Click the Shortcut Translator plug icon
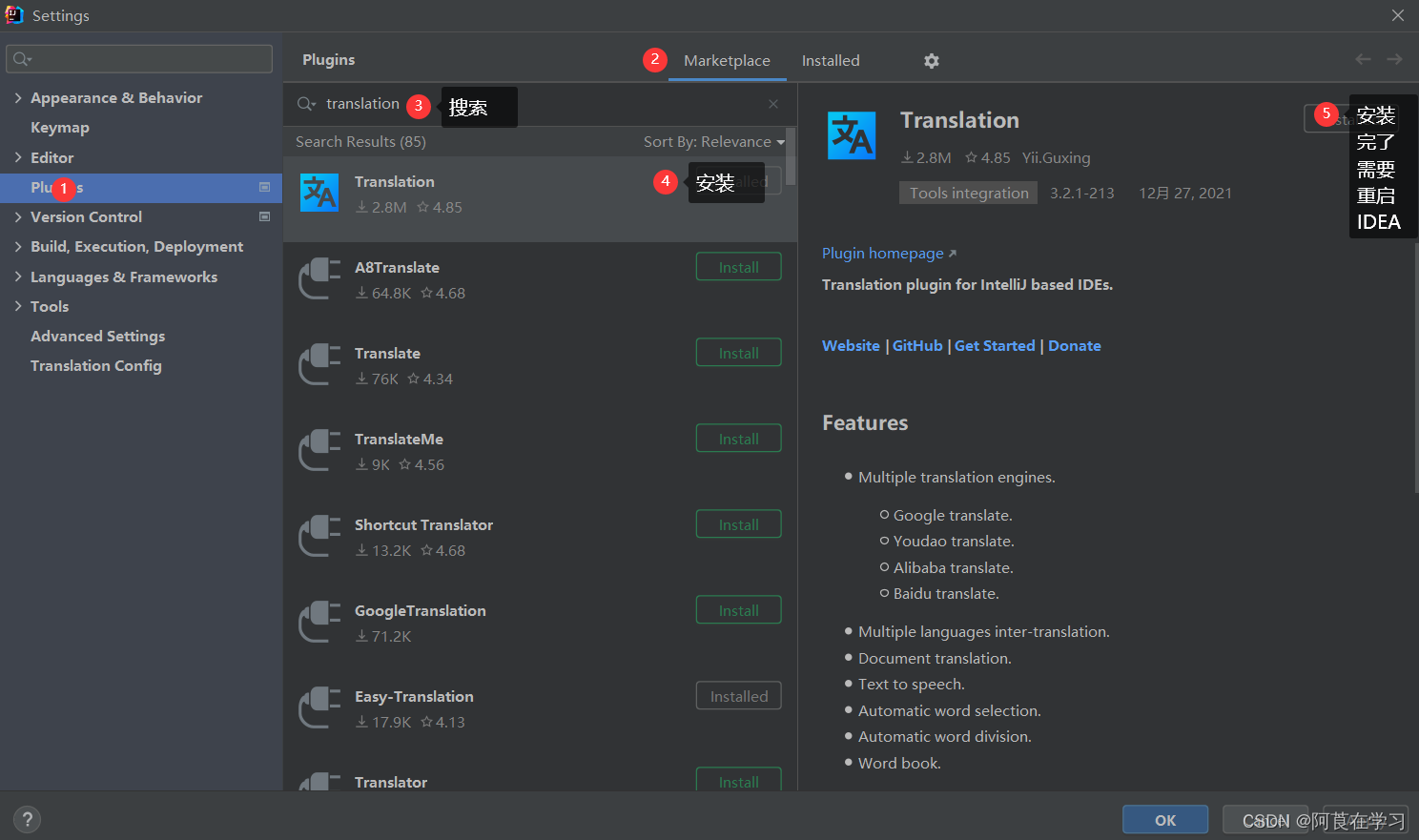Image resolution: width=1419 pixels, height=840 pixels. [x=319, y=536]
